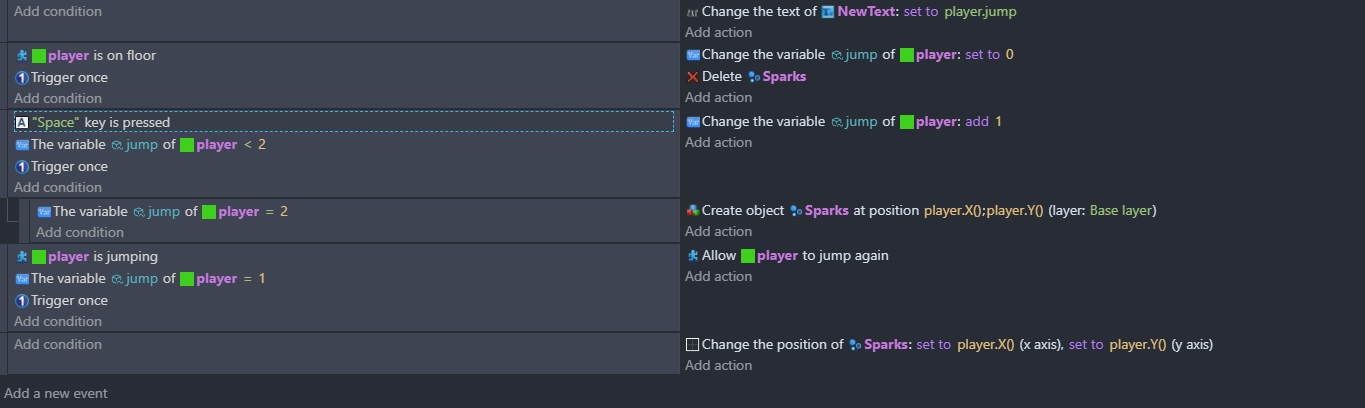
Task: Click "Add action" below the Delete Sparks action
Action: point(718,97)
